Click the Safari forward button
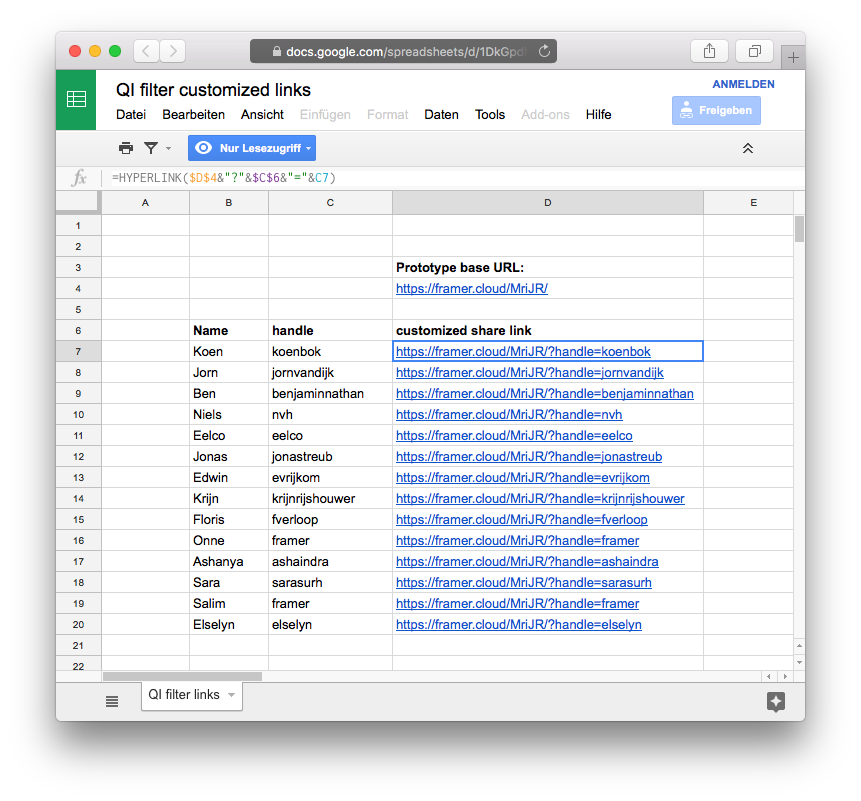This screenshot has width=861, height=801. tap(173, 51)
